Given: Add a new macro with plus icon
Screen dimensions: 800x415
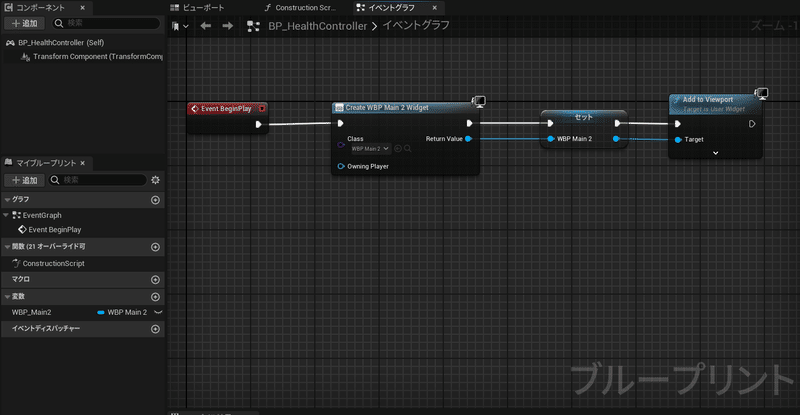Looking at the screenshot, I should tap(156, 280).
